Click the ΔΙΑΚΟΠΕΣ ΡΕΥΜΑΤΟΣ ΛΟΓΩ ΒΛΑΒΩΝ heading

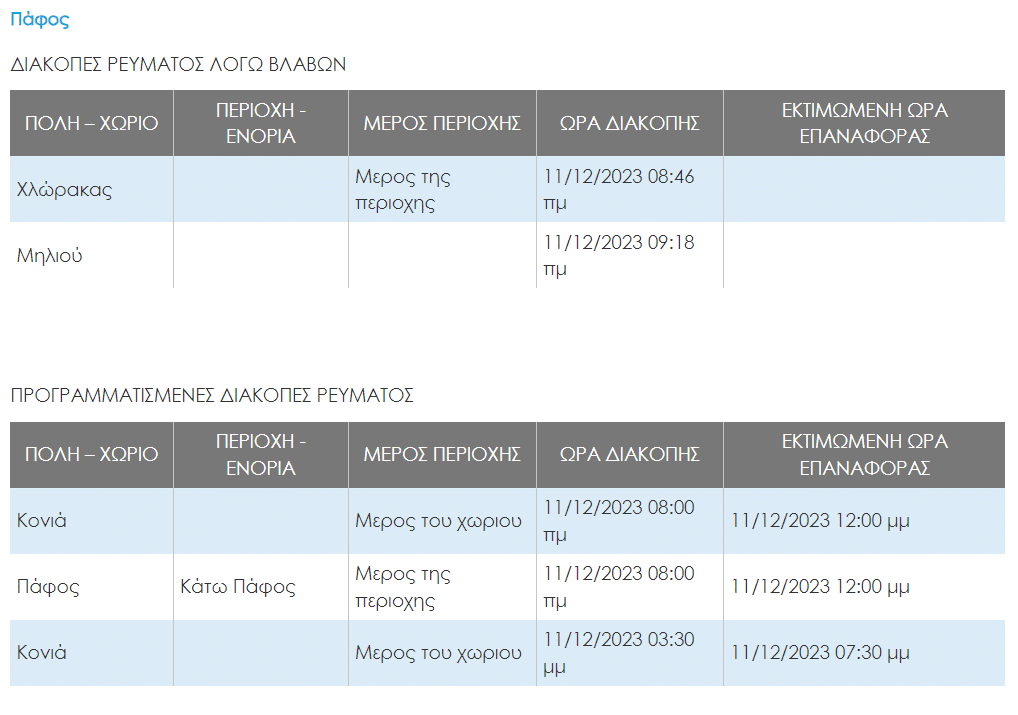(178, 64)
